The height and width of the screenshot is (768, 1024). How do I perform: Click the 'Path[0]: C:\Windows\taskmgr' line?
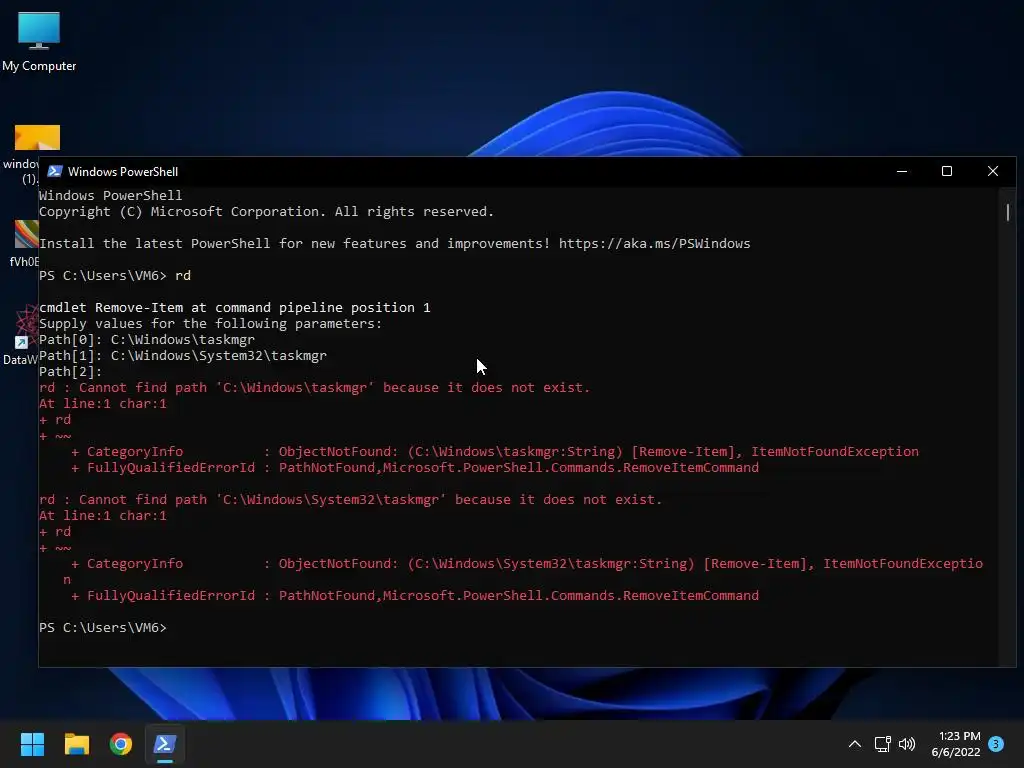point(147,340)
